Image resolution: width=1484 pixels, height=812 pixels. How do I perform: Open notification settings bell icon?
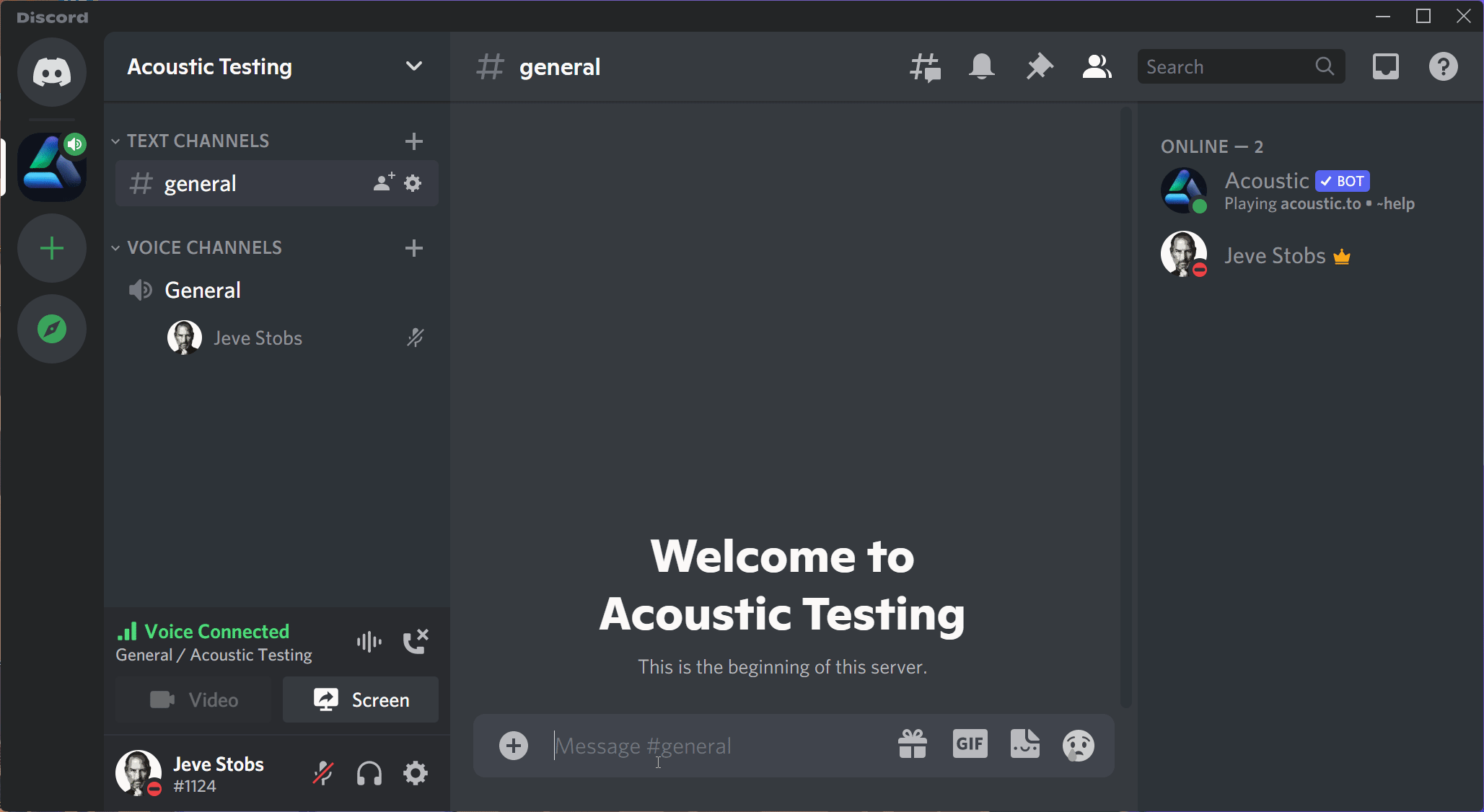[x=982, y=67]
